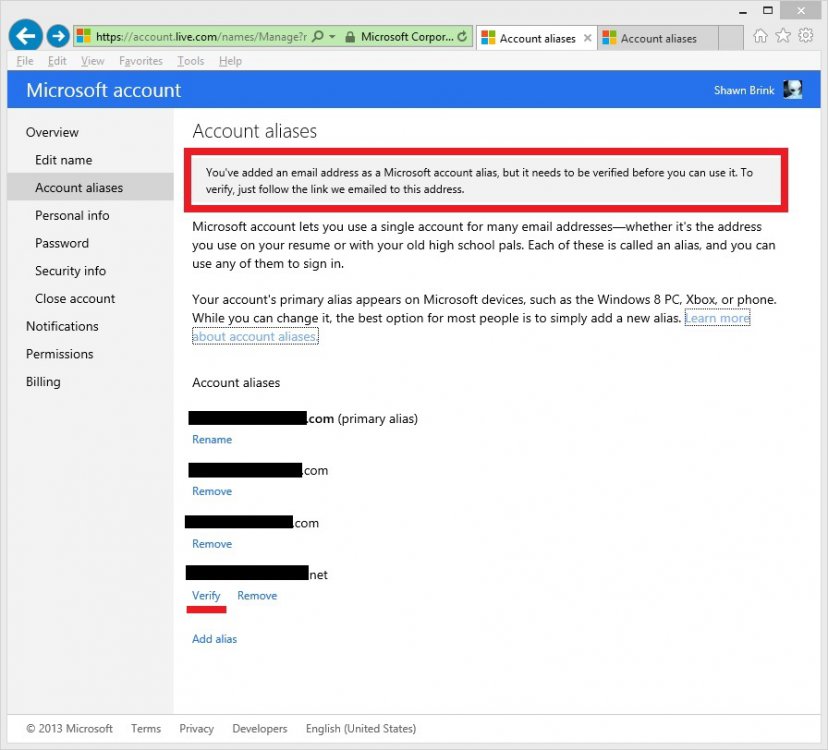Select Security info in the sidebar
The height and width of the screenshot is (750, 828).
tap(70, 270)
